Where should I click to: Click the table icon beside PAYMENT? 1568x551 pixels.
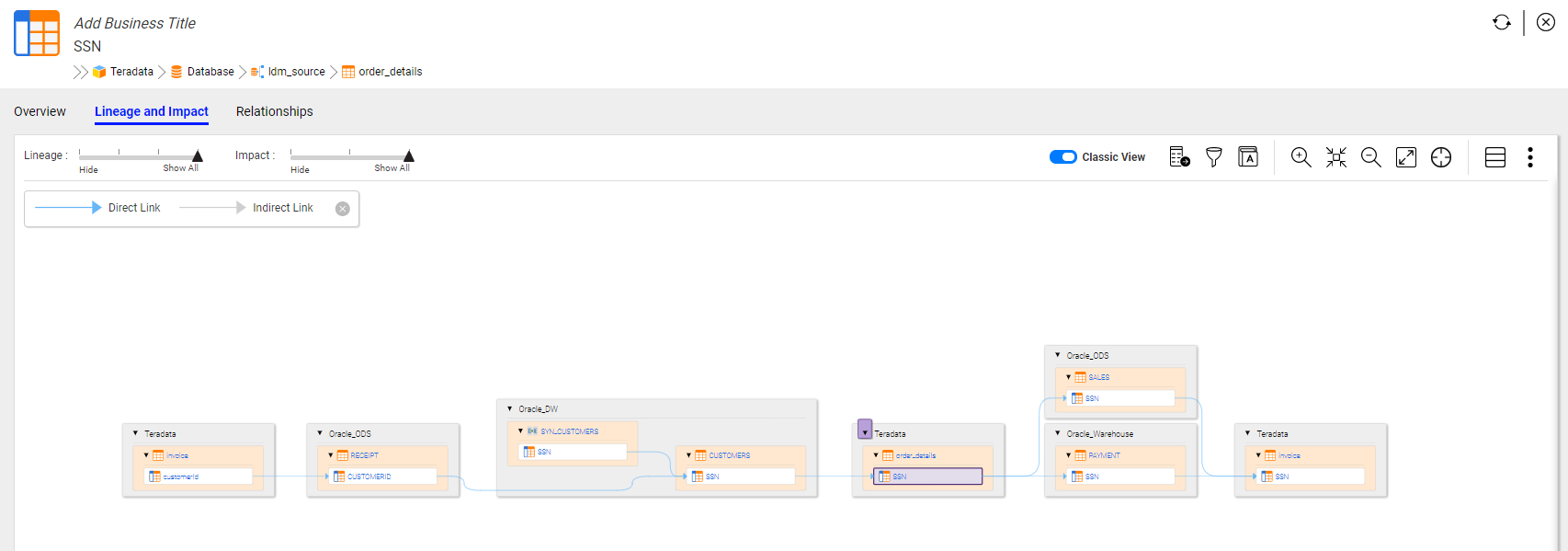tap(1081, 455)
